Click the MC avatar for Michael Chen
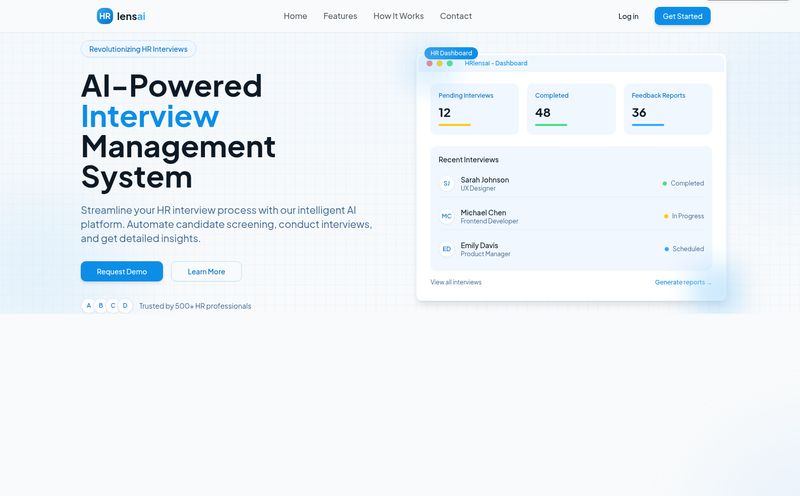 (x=446, y=216)
